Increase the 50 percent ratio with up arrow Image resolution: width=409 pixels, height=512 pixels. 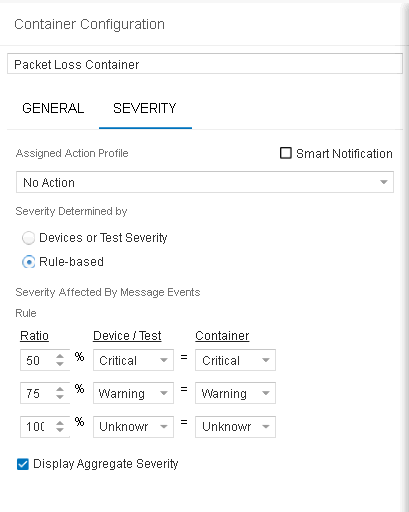[60, 356]
